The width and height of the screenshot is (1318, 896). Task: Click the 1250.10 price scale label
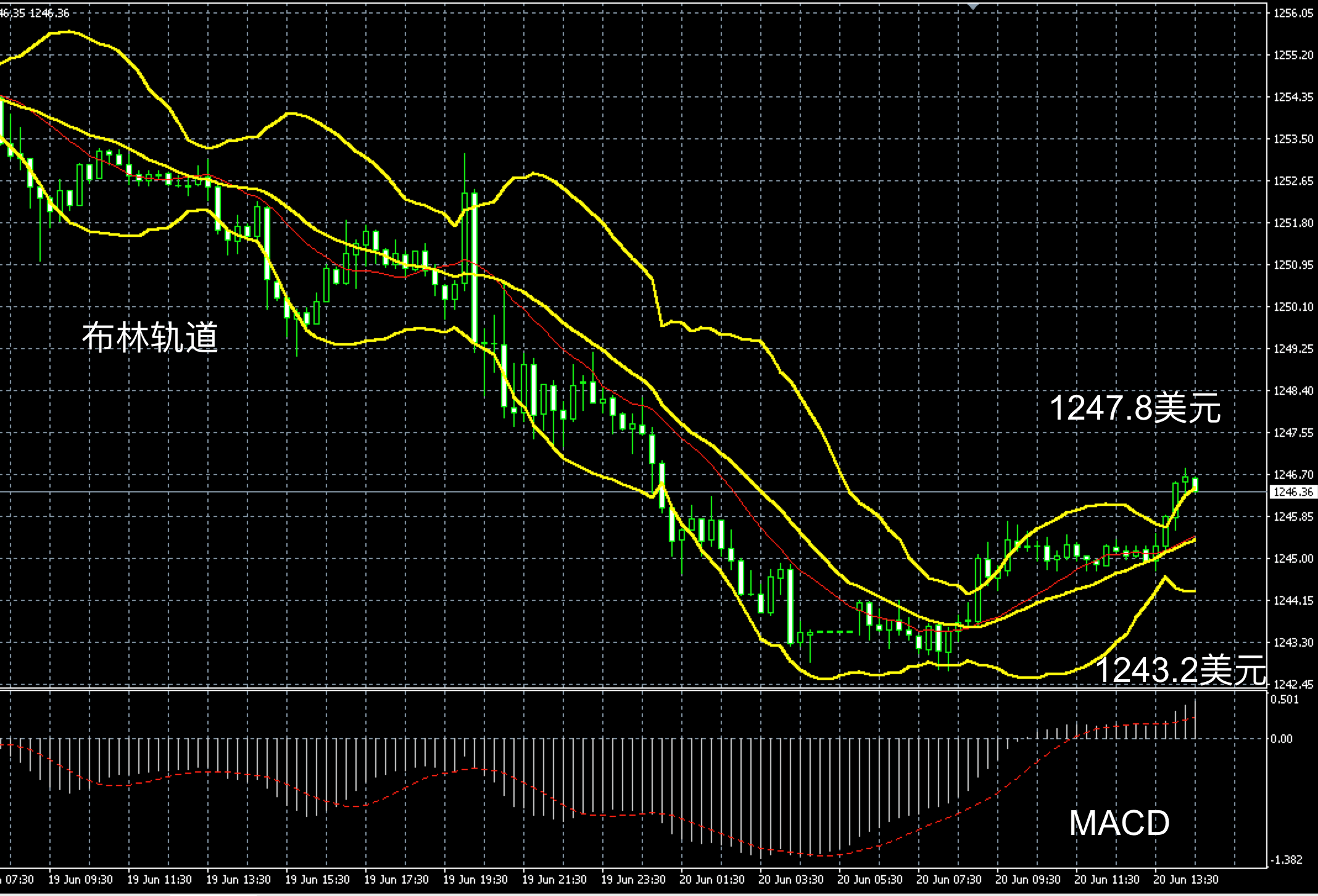pos(1293,307)
